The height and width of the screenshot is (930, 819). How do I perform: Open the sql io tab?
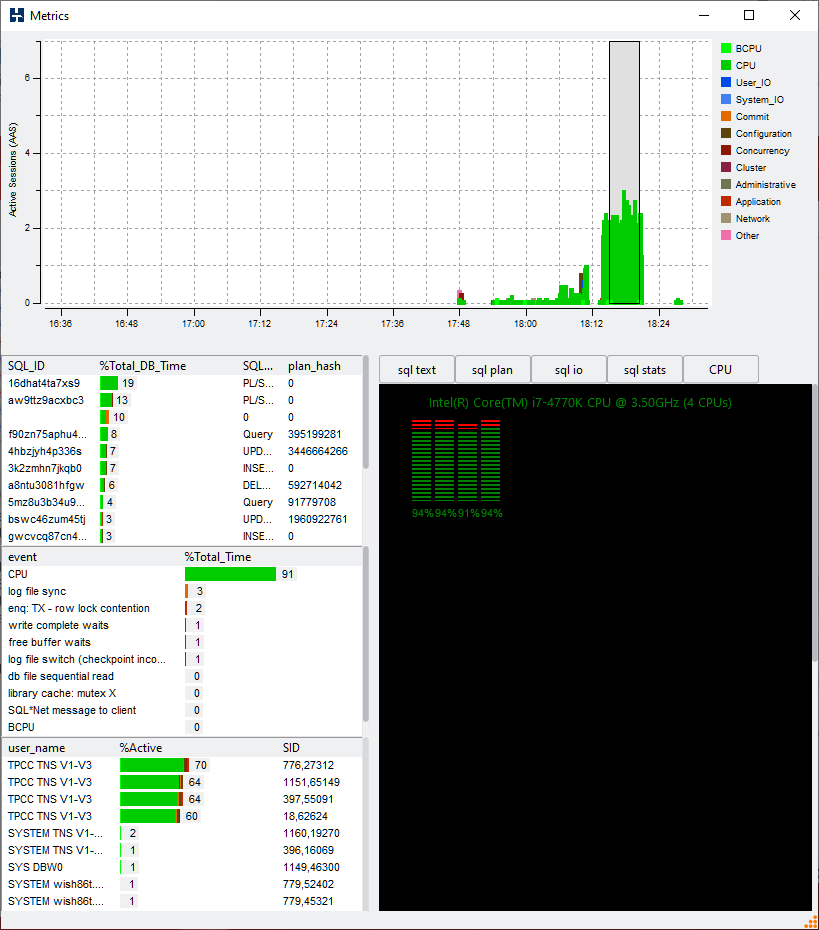point(568,369)
